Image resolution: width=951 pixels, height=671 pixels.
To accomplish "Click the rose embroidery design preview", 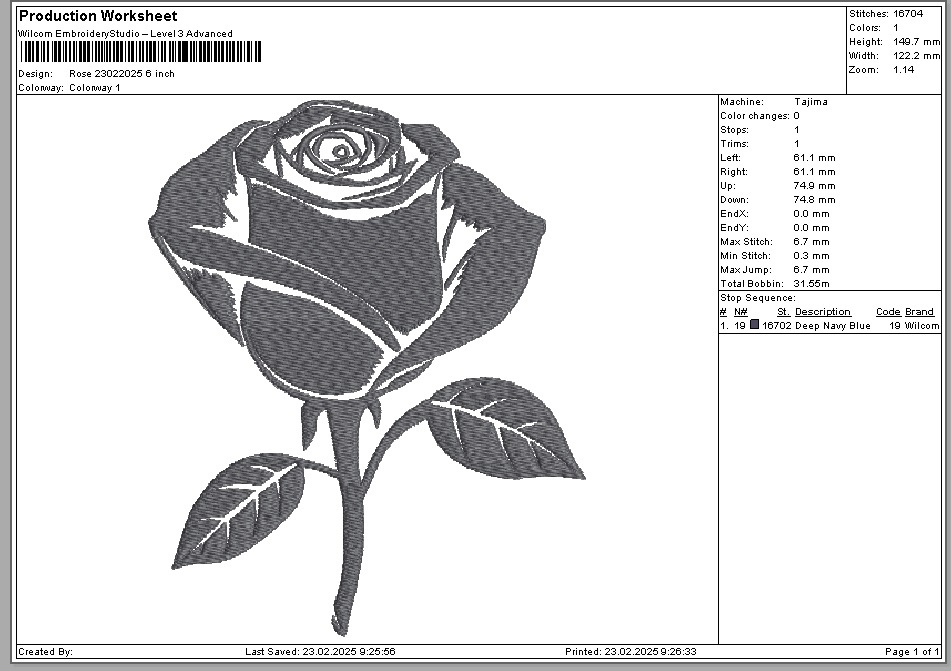I will (360, 360).
